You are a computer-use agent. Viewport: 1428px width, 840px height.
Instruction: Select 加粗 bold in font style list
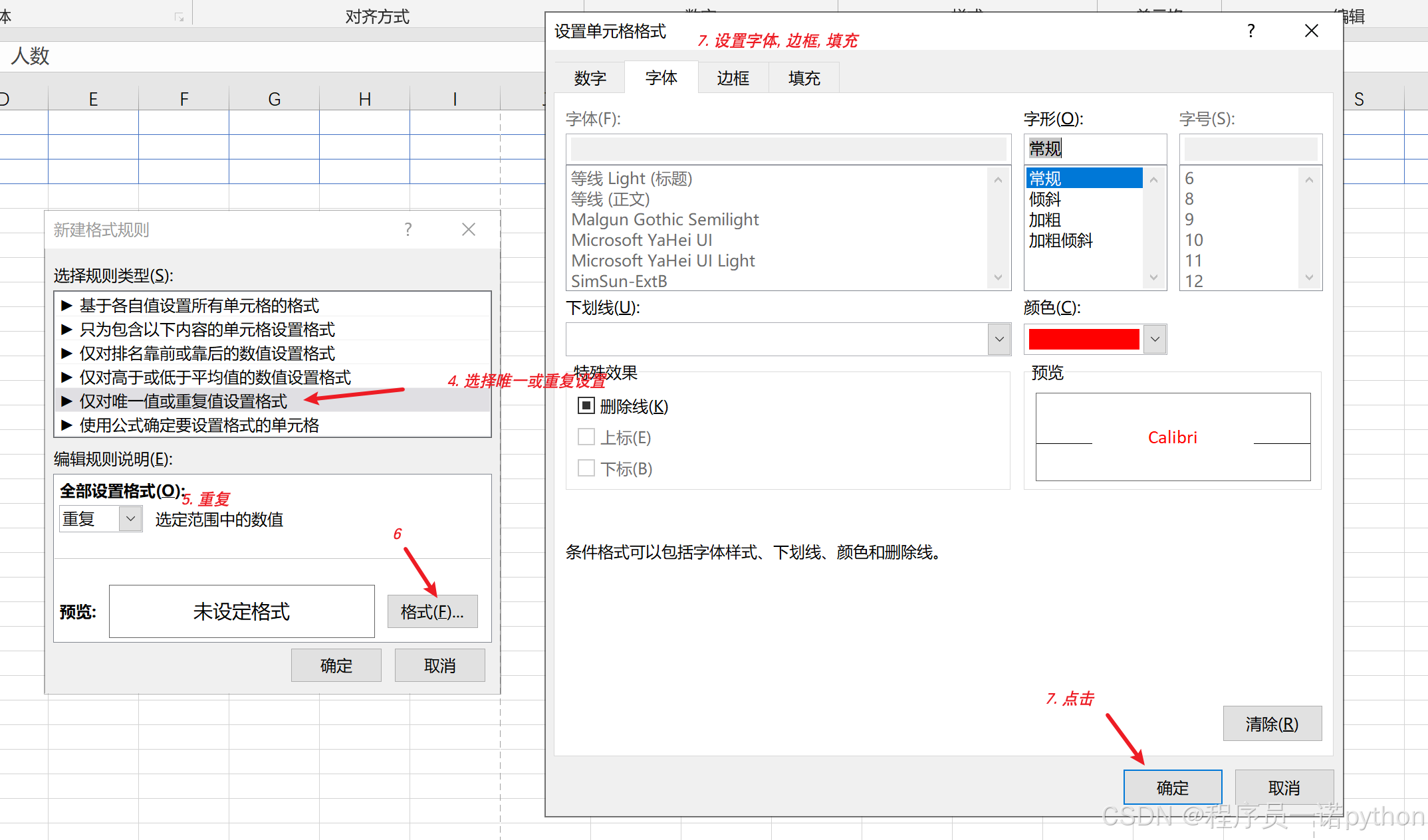tap(1045, 220)
